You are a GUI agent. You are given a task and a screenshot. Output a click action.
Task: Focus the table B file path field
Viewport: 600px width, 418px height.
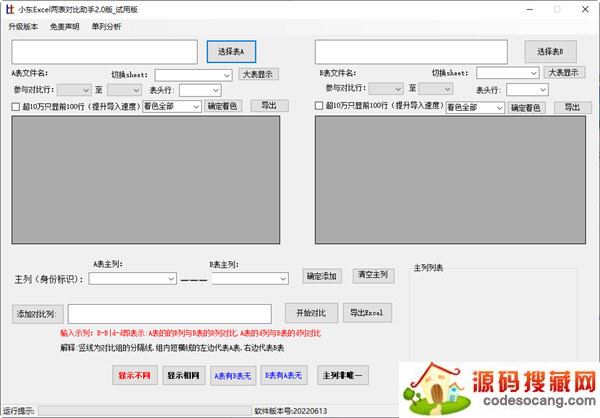pyautogui.click(x=411, y=52)
